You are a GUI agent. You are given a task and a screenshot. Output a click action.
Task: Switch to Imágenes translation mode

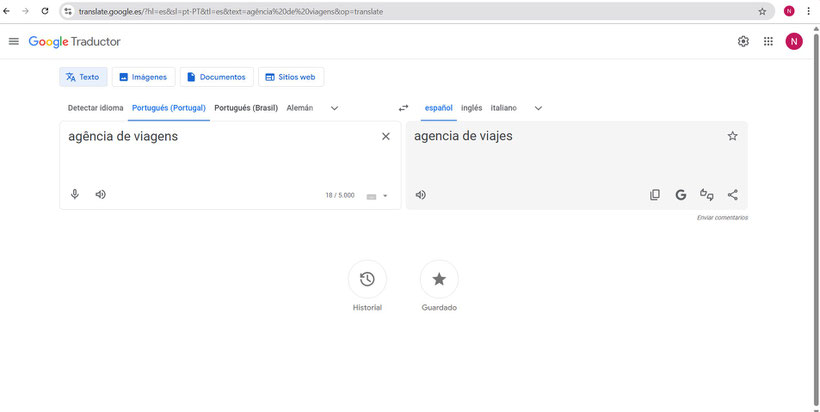[x=143, y=77]
